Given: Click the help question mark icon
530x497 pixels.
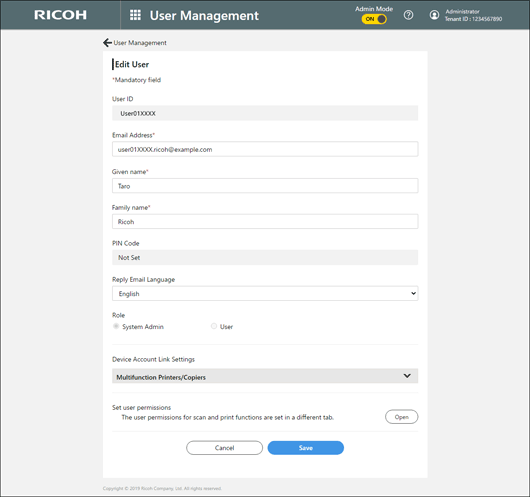Looking at the screenshot, I should [408, 15].
